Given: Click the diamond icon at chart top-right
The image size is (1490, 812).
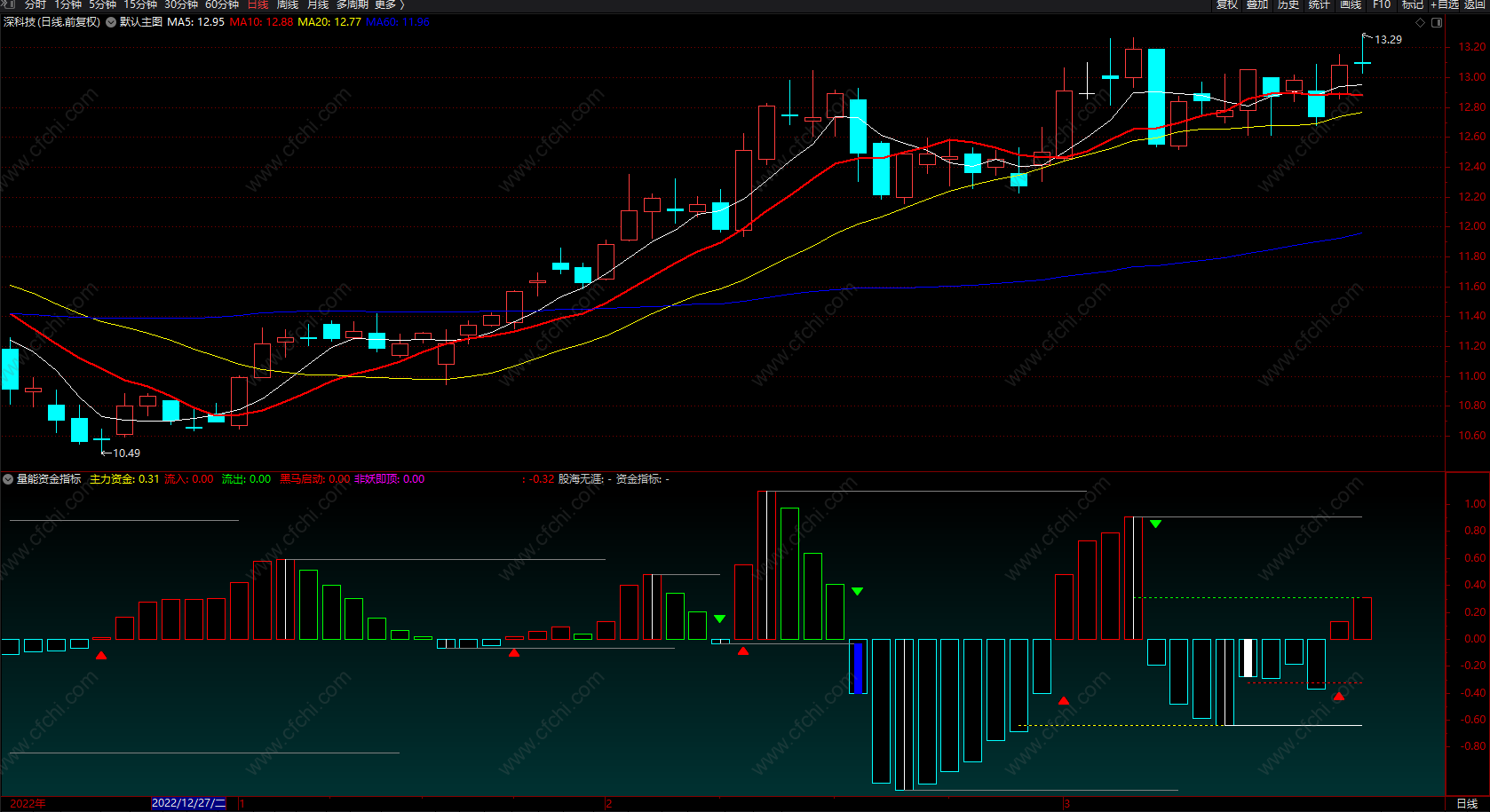Looking at the screenshot, I should (1420, 23).
